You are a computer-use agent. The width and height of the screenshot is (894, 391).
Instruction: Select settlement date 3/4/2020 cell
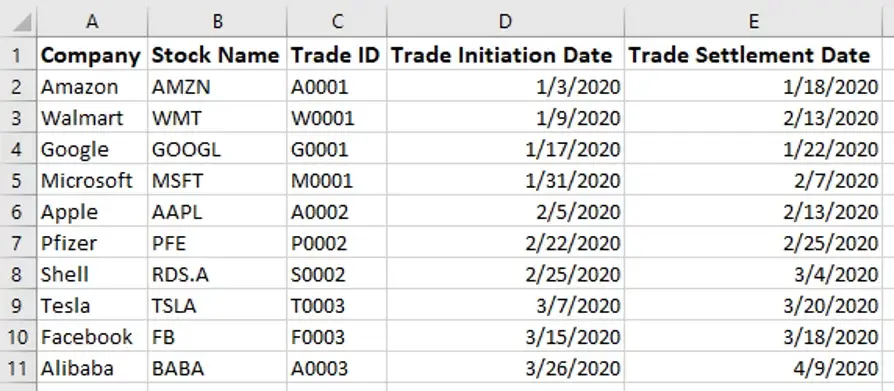[x=753, y=275]
